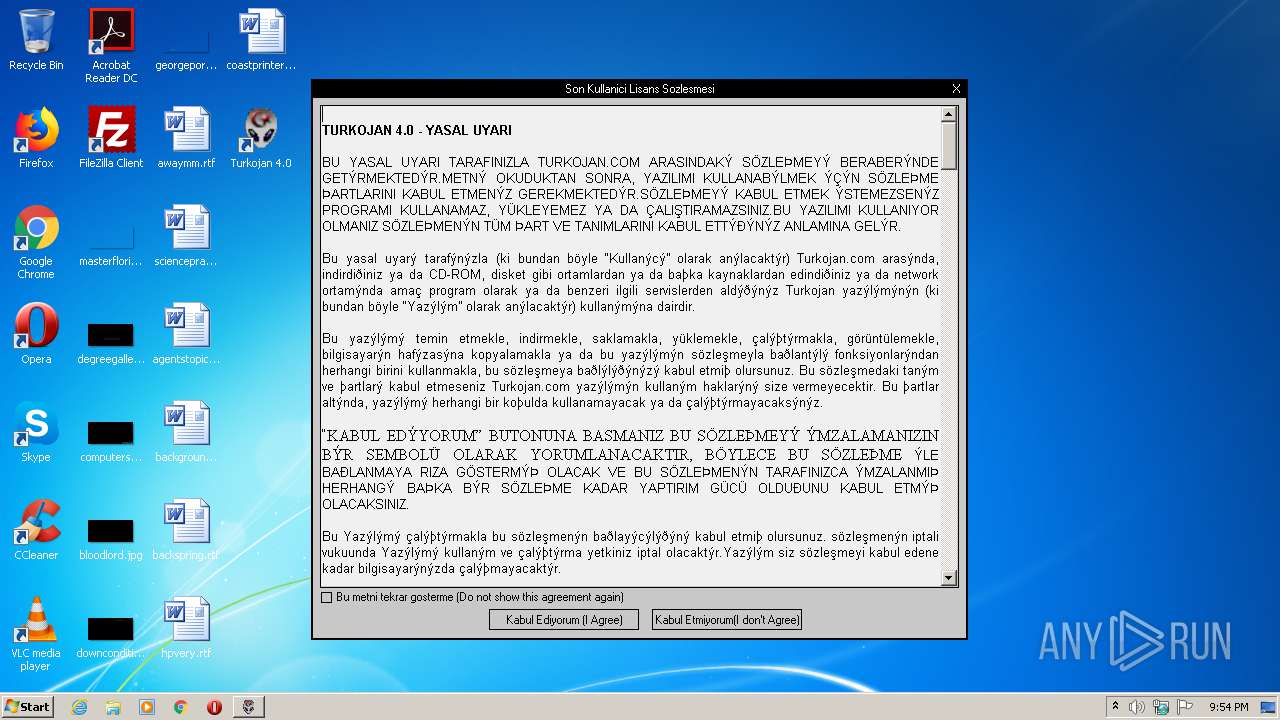Show hidden system tray icons
The width and height of the screenshot is (1280, 720).
pos(1115,707)
